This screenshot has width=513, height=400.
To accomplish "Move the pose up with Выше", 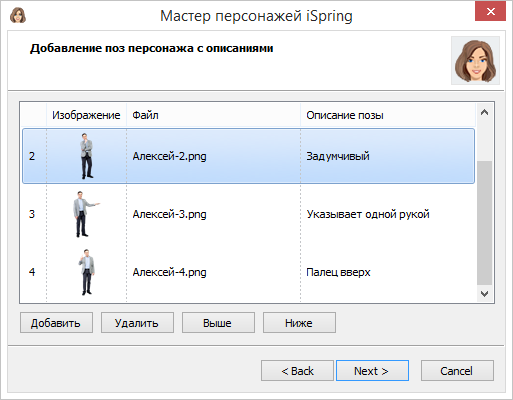I will [x=218, y=323].
